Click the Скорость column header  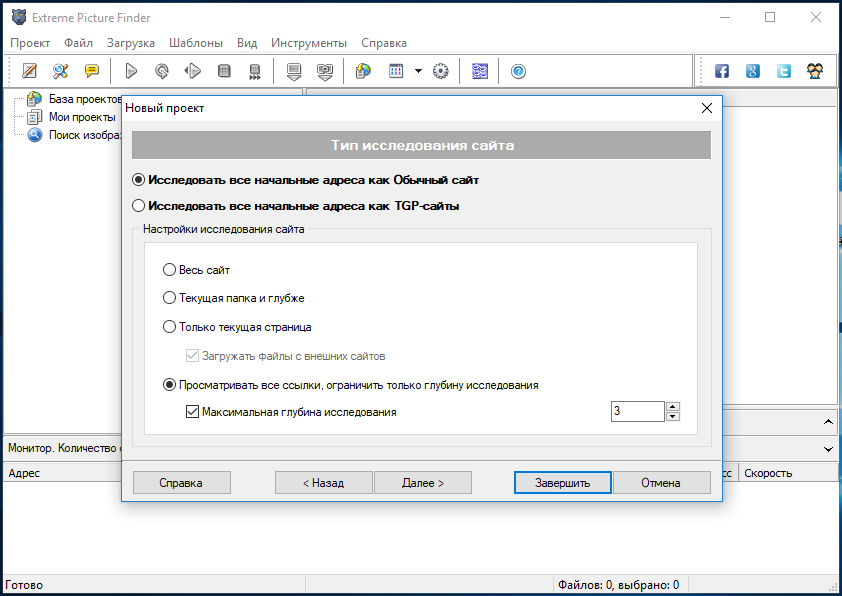(788, 473)
